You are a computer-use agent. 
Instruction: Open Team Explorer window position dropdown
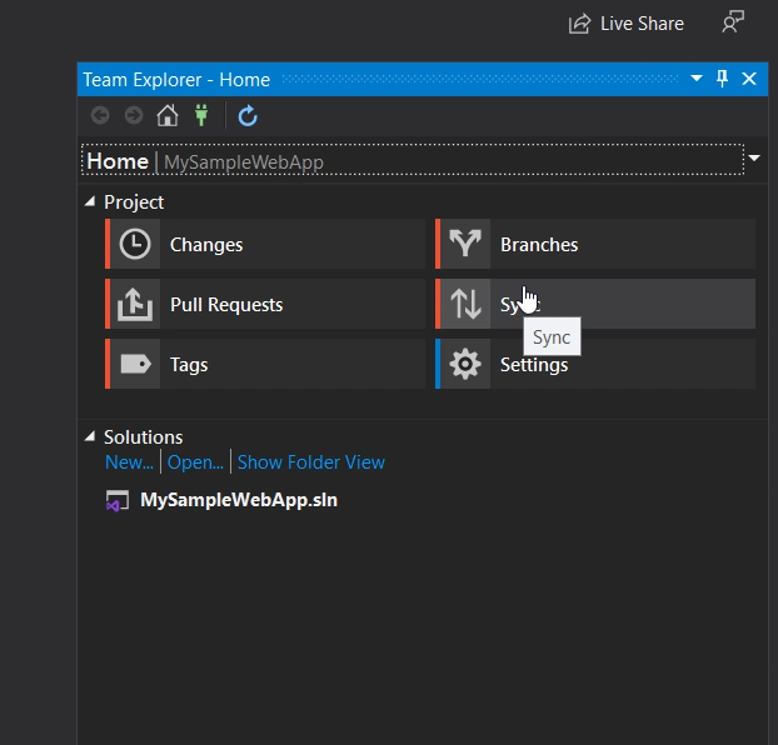(x=697, y=78)
